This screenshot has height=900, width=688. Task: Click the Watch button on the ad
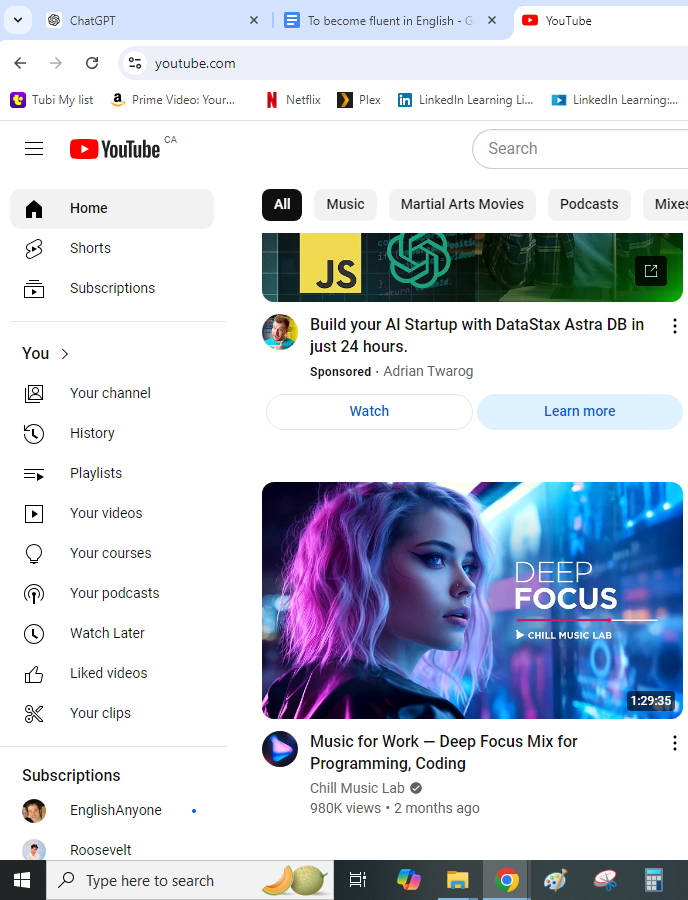(369, 411)
